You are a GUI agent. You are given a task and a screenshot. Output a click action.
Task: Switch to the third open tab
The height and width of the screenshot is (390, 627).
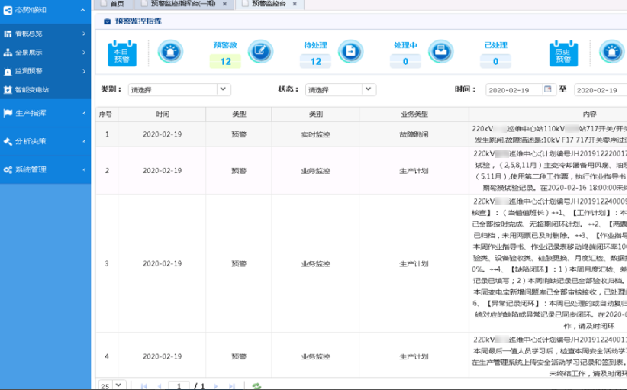click(270, 4)
